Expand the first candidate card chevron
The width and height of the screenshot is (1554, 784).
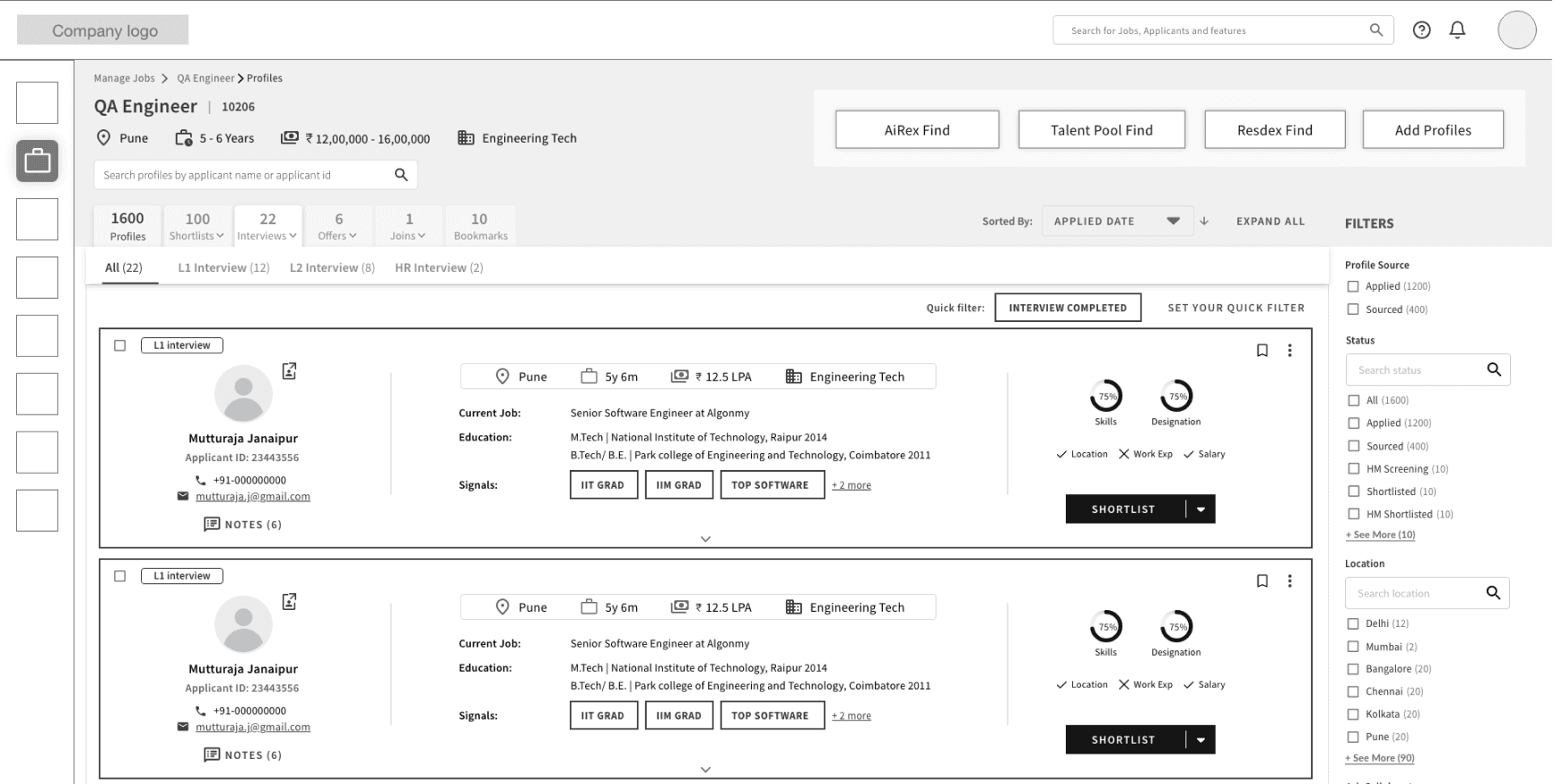pyautogui.click(x=705, y=539)
